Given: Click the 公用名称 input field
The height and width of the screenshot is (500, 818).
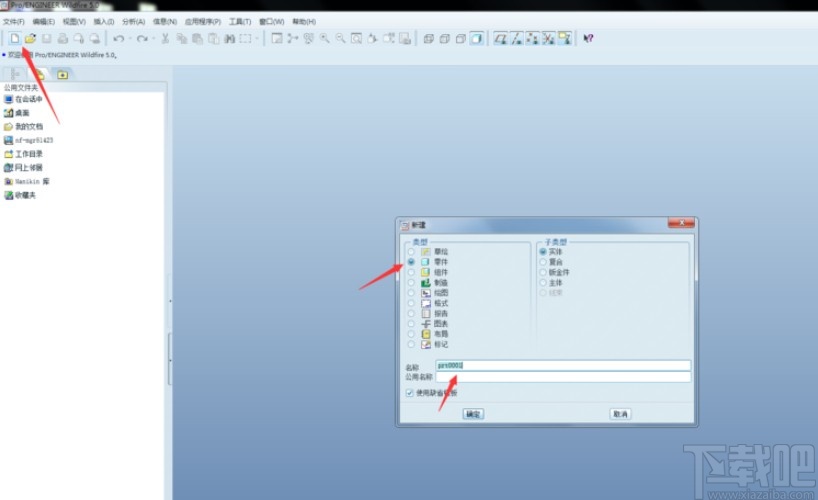Looking at the screenshot, I should click(x=563, y=377).
